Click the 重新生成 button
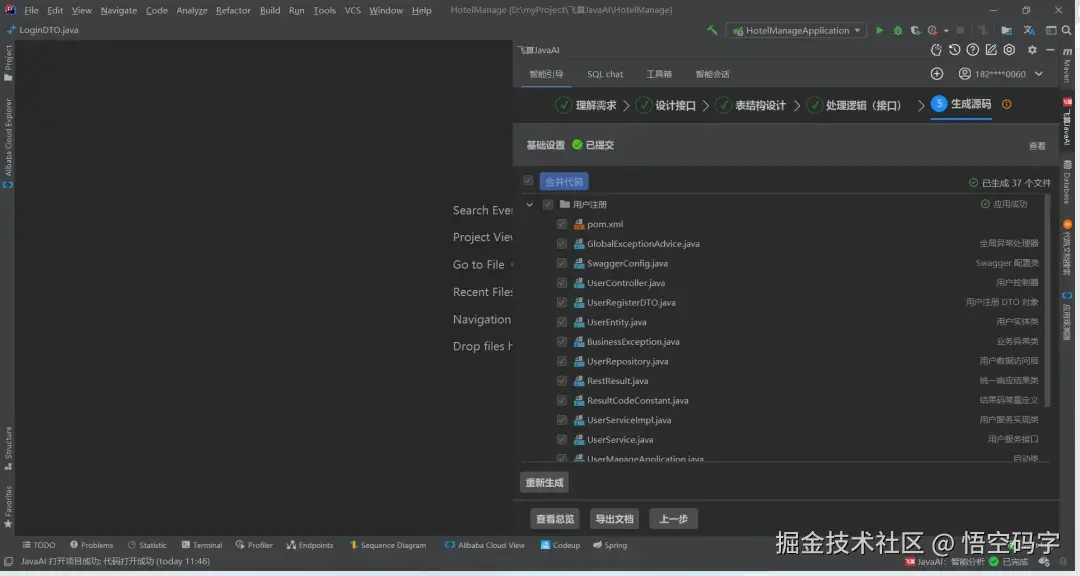The width and height of the screenshot is (1080, 576). [x=544, y=483]
